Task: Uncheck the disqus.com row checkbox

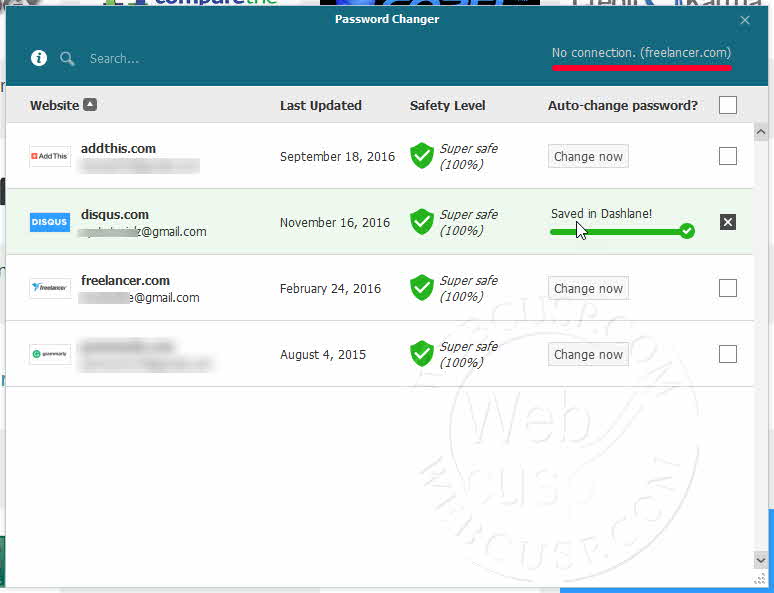Action: 728,222
